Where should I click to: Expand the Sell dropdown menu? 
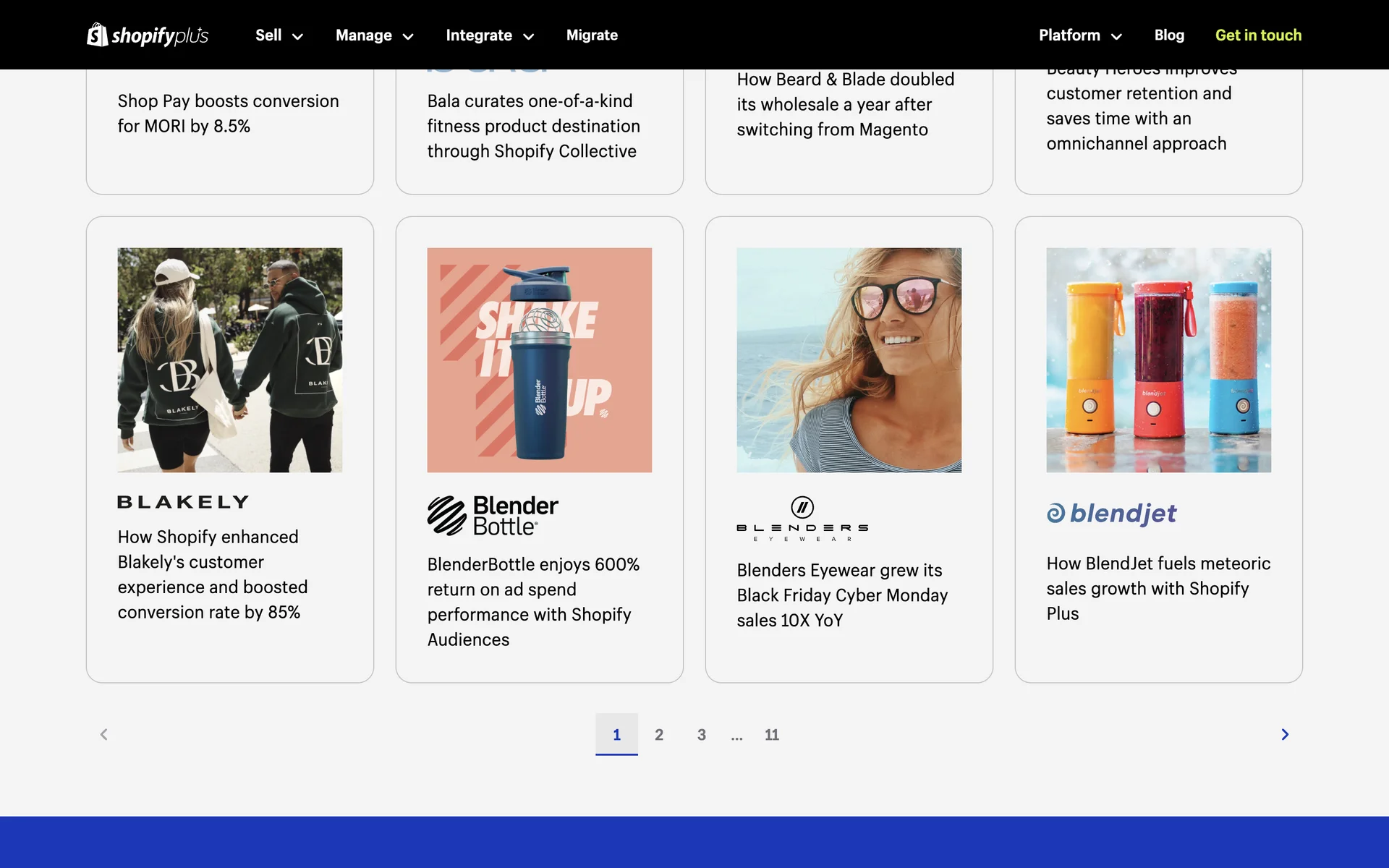279,35
